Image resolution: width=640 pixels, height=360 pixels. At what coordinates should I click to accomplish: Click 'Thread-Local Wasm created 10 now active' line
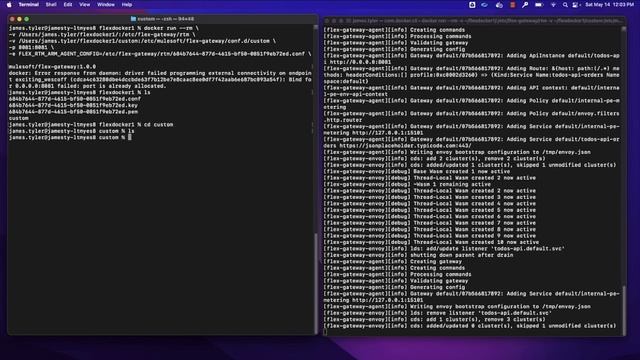(x=431, y=242)
